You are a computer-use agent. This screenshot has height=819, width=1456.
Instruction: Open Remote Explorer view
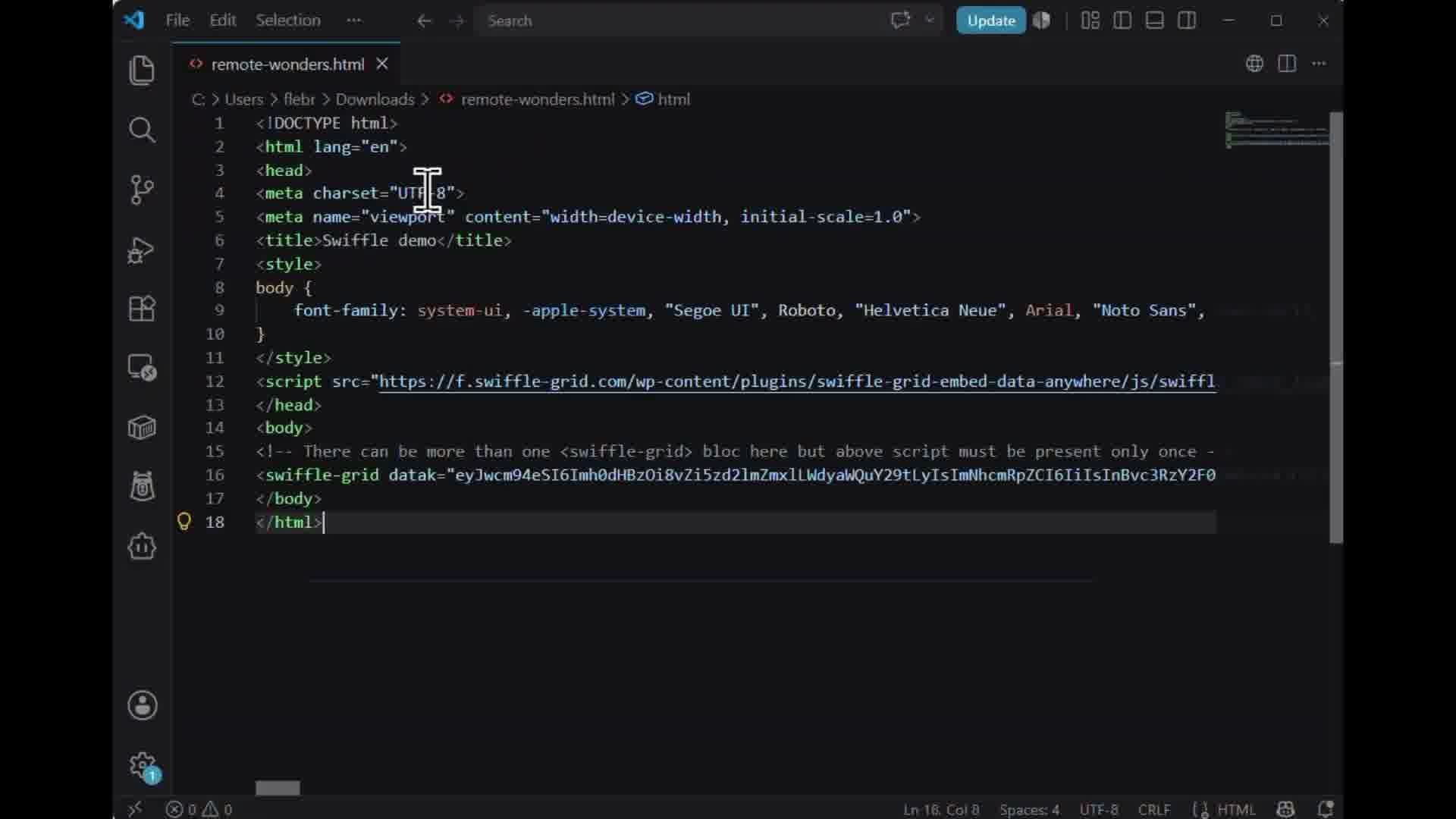pyautogui.click(x=142, y=368)
